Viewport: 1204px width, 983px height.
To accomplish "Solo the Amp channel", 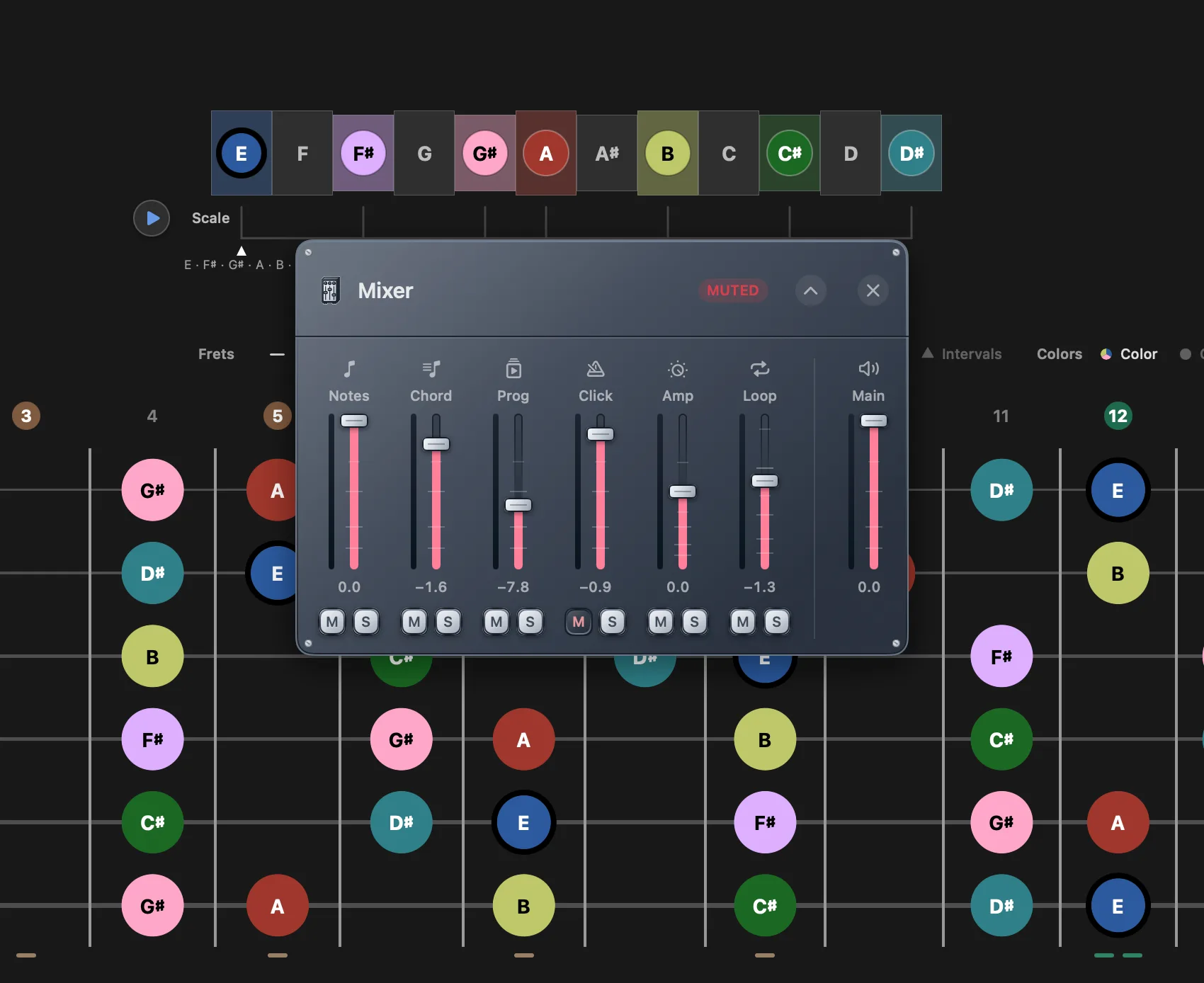I will (695, 622).
